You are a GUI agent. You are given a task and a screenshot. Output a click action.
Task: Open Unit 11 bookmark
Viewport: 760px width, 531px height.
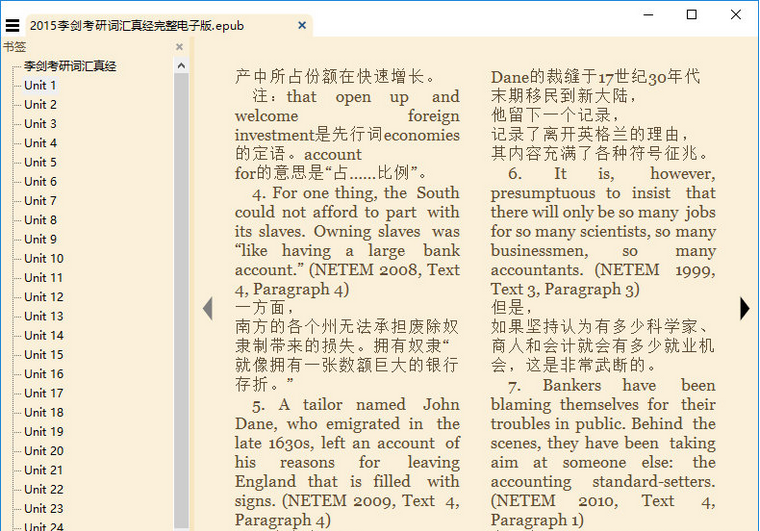coord(44,278)
